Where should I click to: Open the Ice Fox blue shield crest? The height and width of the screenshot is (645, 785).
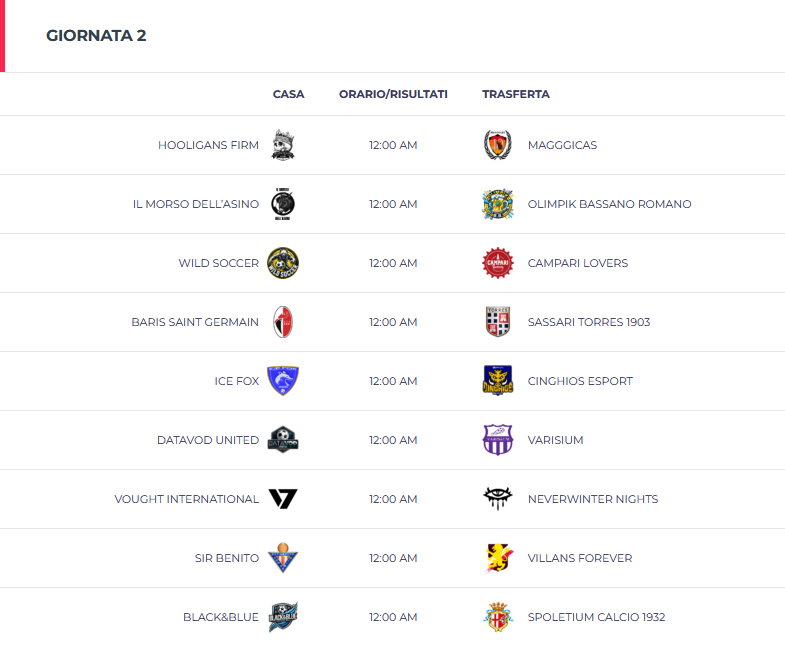tap(283, 381)
